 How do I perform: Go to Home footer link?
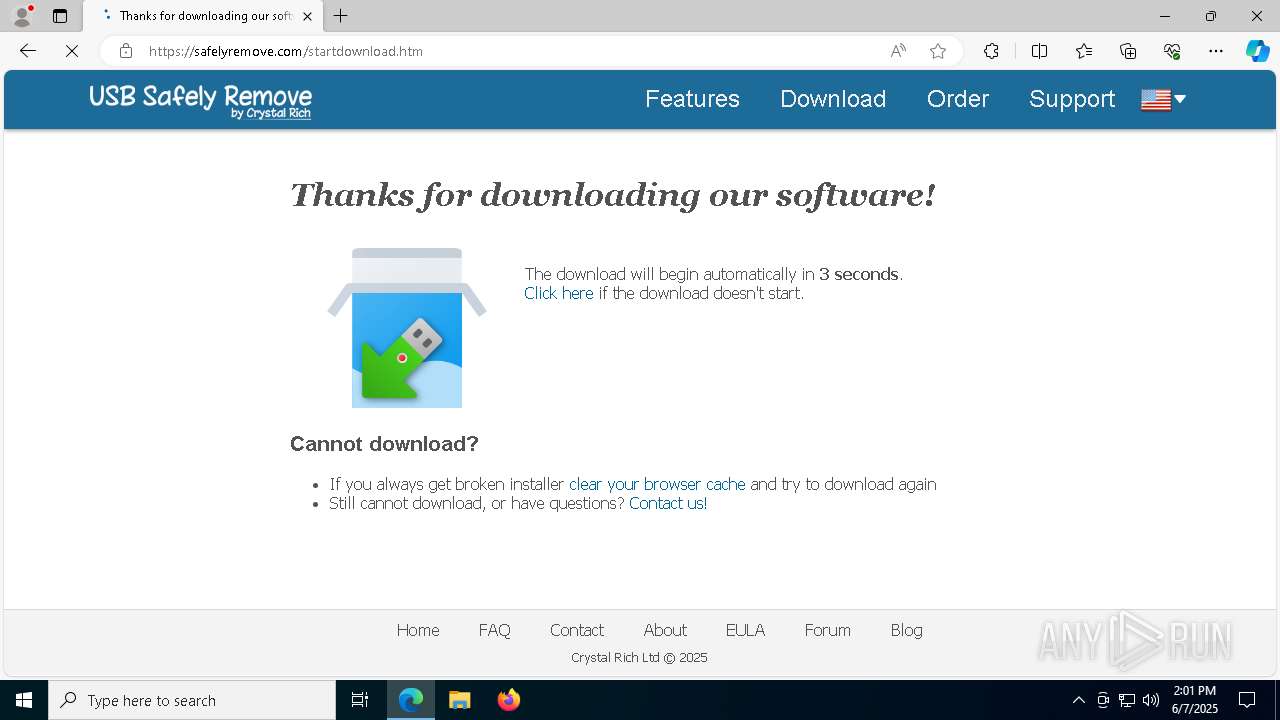tap(418, 630)
